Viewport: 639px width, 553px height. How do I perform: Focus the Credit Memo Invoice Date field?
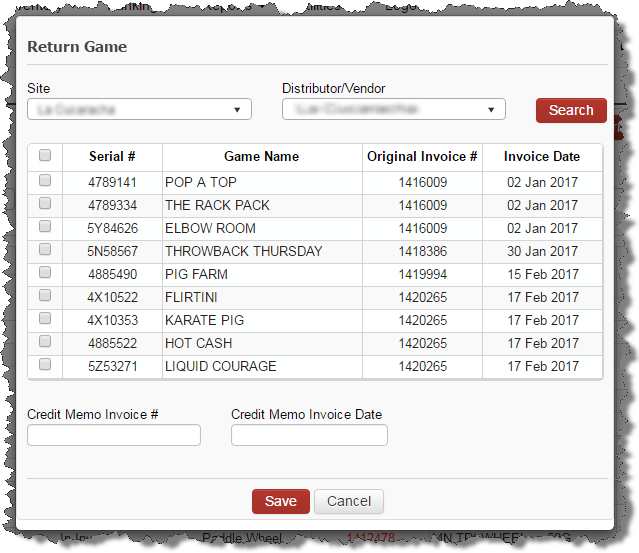[x=309, y=435]
